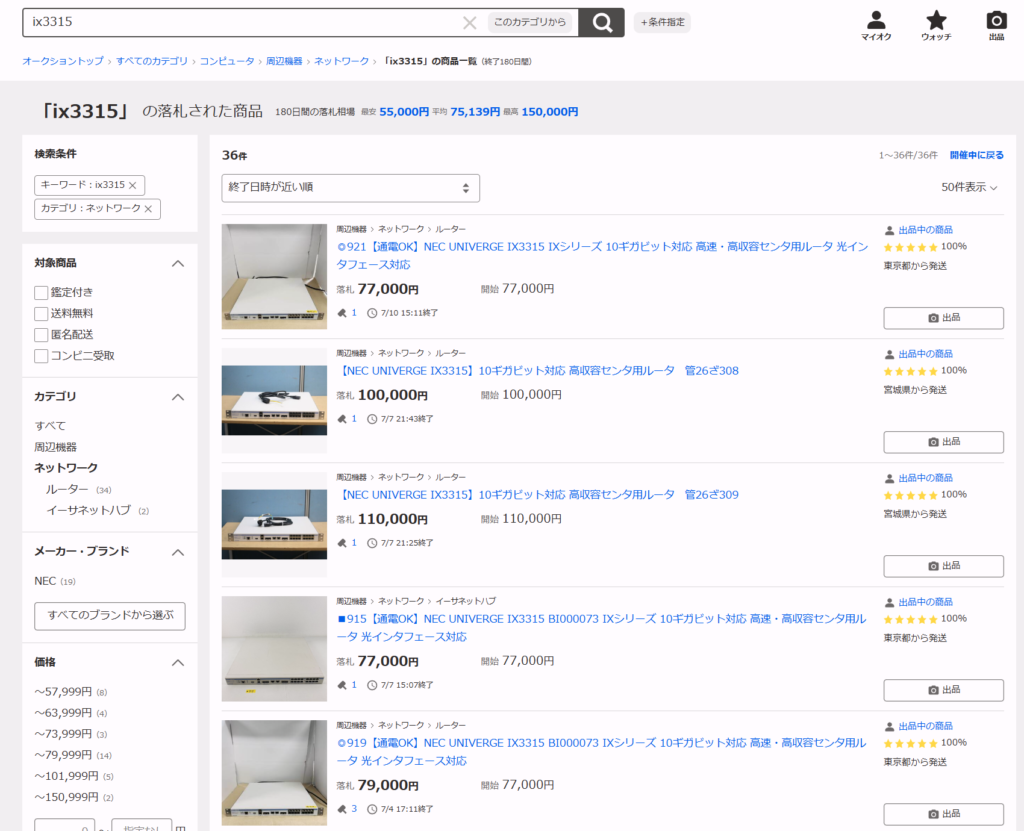Remove the カテゴリ: ネットワーク filter tag
The width and height of the screenshot is (1024, 831).
[x=148, y=209]
